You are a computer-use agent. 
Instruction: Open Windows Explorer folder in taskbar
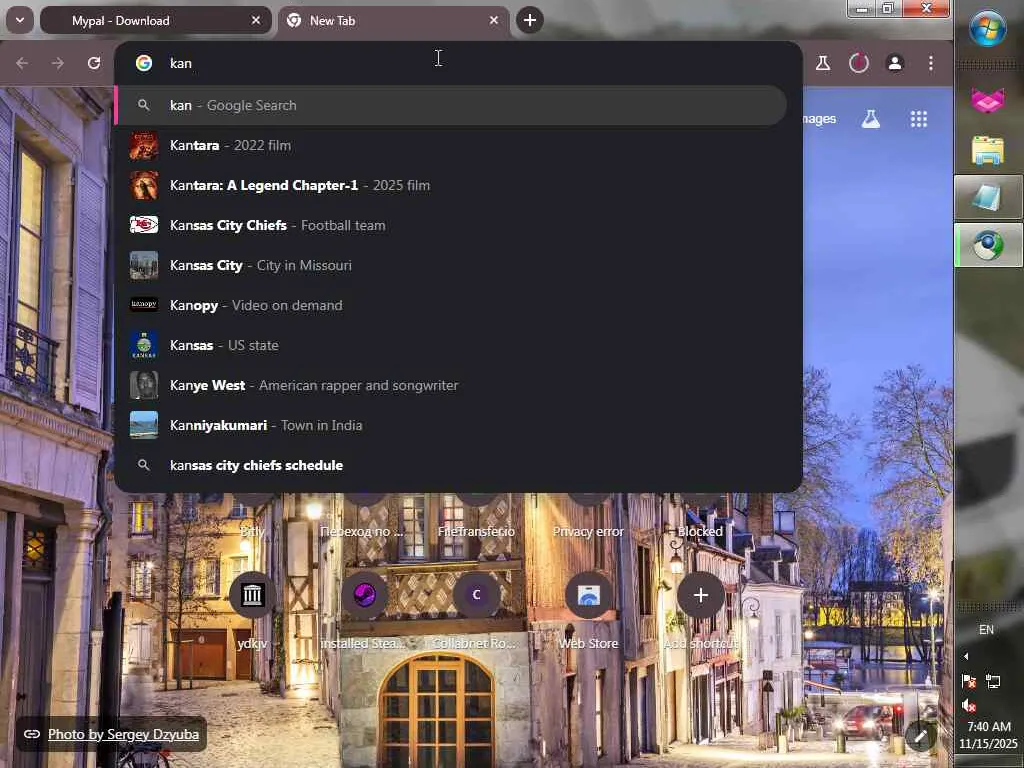tap(987, 150)
